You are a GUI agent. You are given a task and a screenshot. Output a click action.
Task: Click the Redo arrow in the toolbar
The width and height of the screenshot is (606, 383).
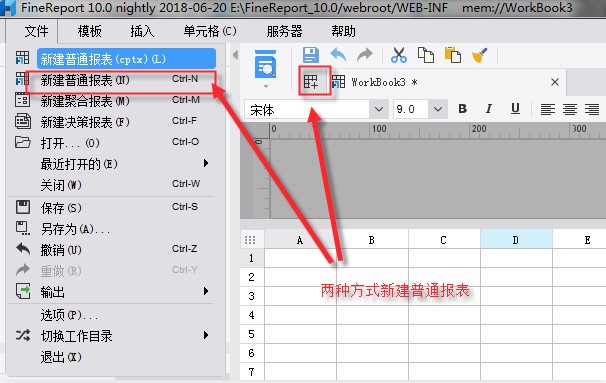[364, 55]
